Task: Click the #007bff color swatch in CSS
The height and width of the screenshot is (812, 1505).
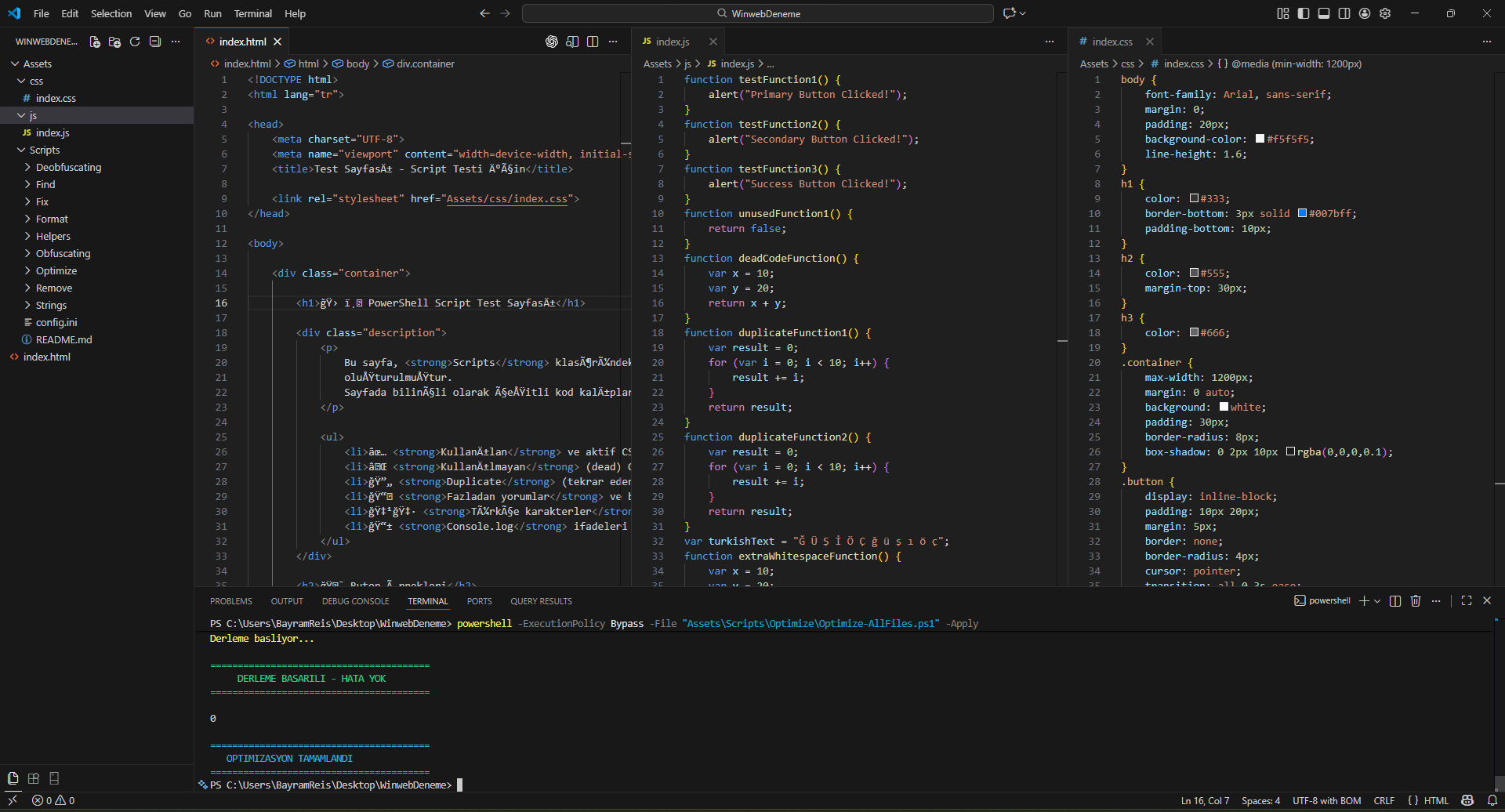Action: [1302, 213]
